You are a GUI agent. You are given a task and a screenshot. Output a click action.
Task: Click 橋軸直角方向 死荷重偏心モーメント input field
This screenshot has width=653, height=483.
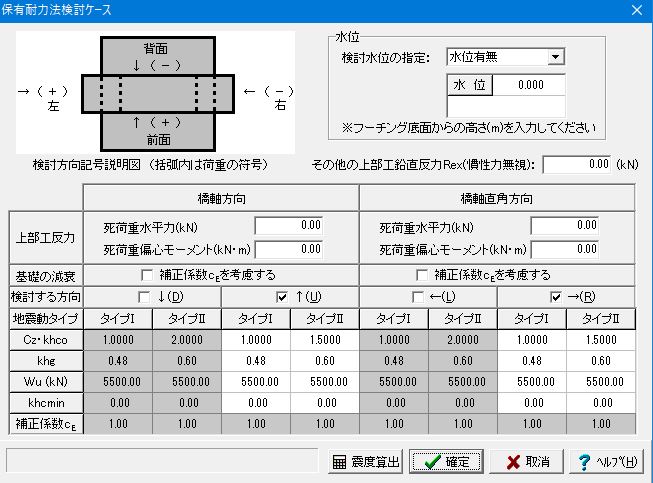pos(565,249)
